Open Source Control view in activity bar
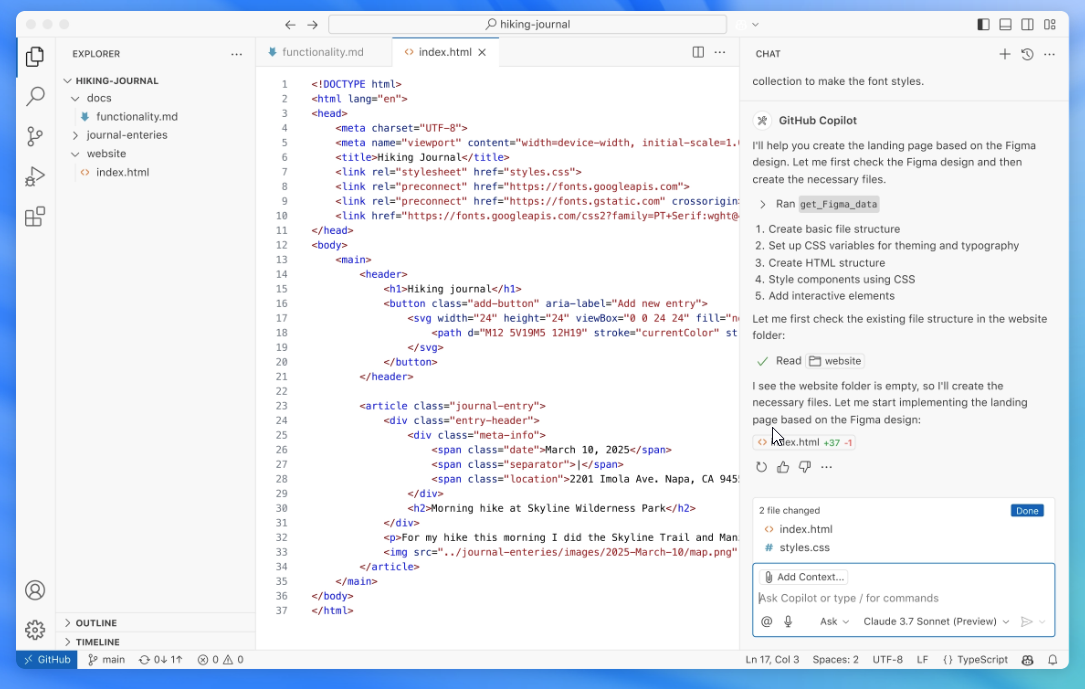The height and width of the screenshot is (689, 1085). coord(35,136)
